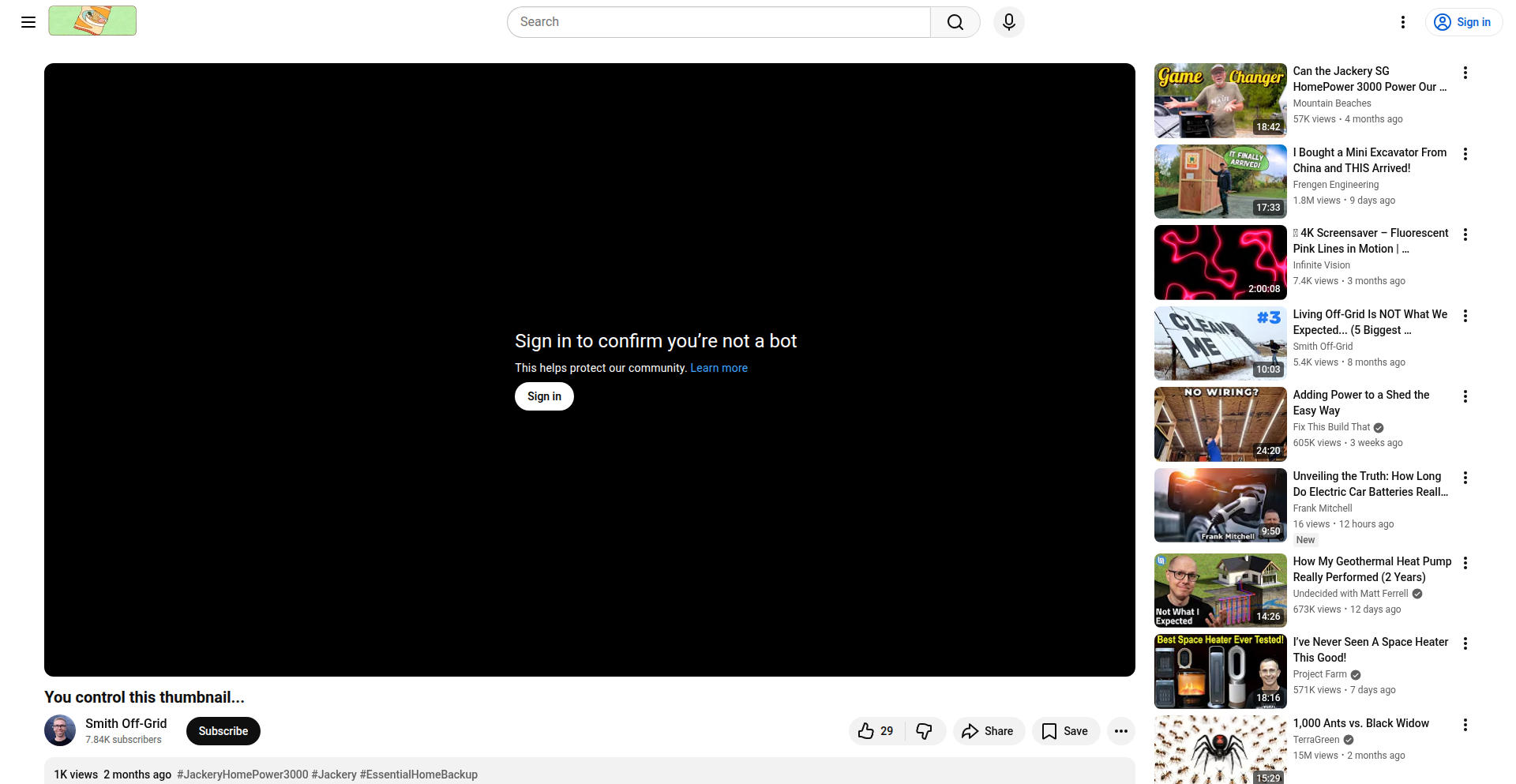The height and width of the screenshot is (784, 1516).
Task: Open Smith Off-Grid channel avatar below video
Action: 60,731
